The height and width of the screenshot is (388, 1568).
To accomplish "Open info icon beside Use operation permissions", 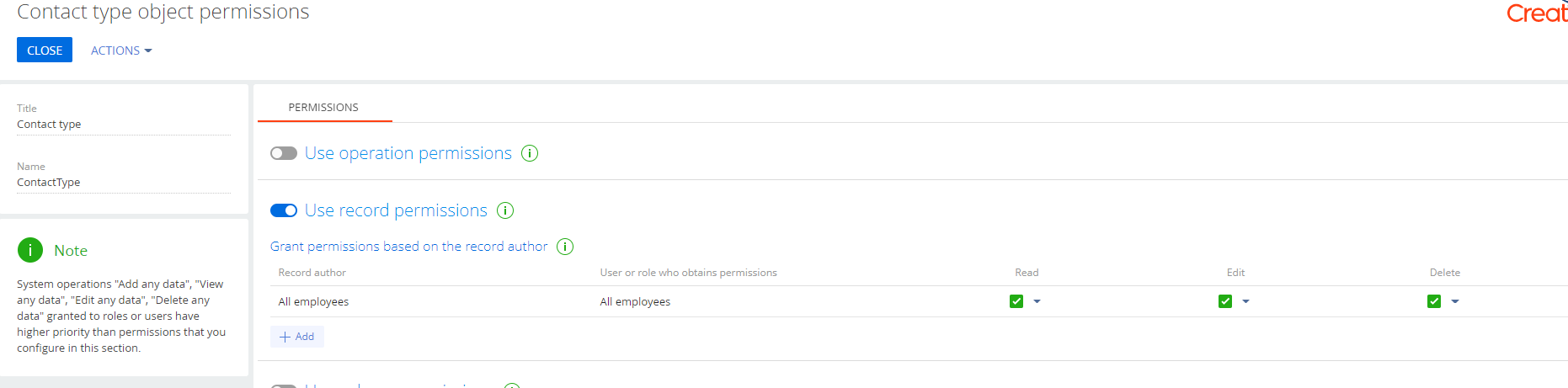I will coord(530,153).
